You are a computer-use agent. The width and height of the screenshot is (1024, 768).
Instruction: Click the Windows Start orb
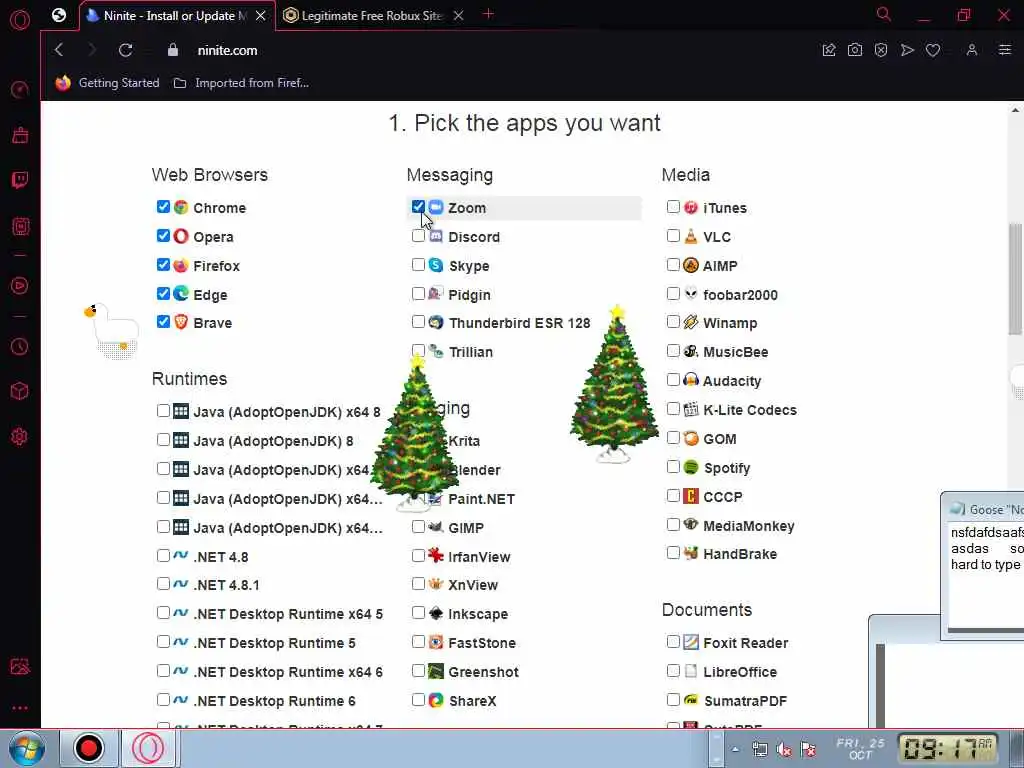pos(27,748)
